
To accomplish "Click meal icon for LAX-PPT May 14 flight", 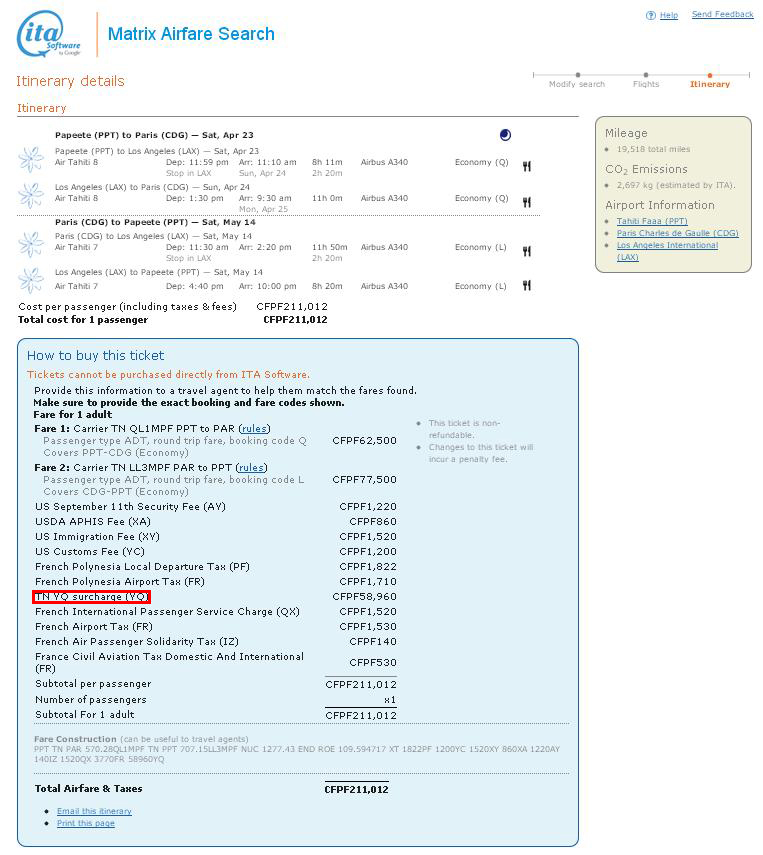I will [527, 285].
